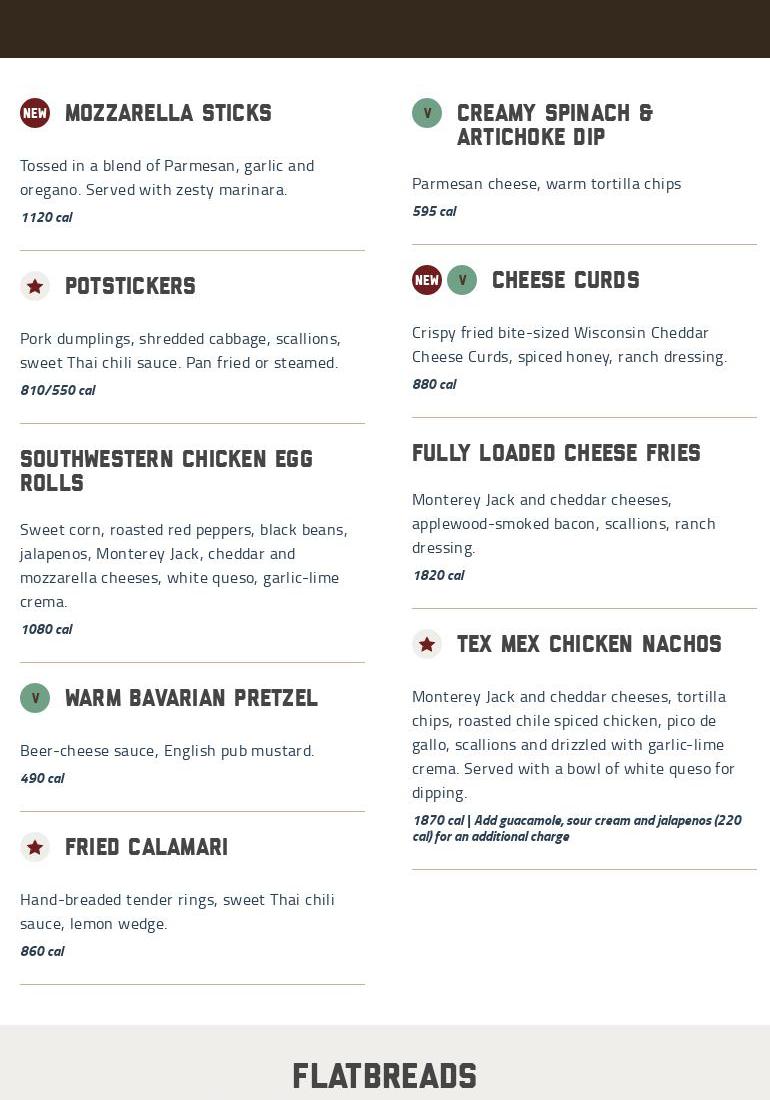The height and width of the screenshot is (1100, 770).
Task: Click the Fully Loaded Cheese Fries description
Action: [564, 523]
